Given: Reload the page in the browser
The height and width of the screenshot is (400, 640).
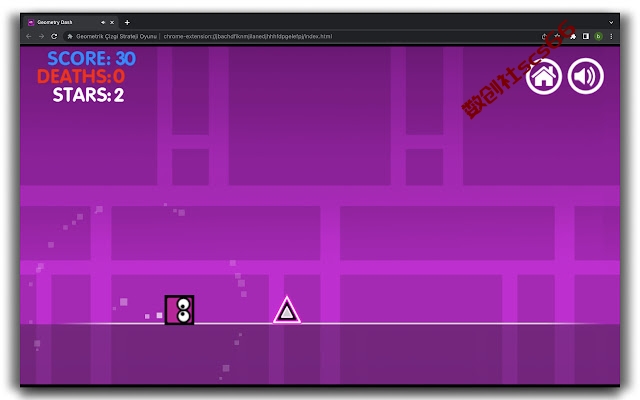Looking at the screenshot, I should [x=54, y=36].
